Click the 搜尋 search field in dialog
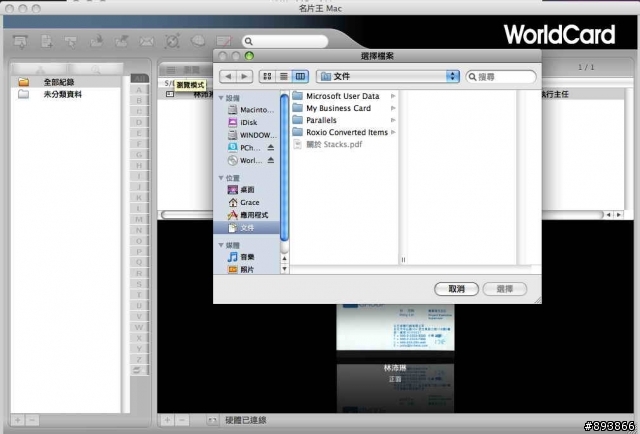640x434 pixels. pos(501,77)
